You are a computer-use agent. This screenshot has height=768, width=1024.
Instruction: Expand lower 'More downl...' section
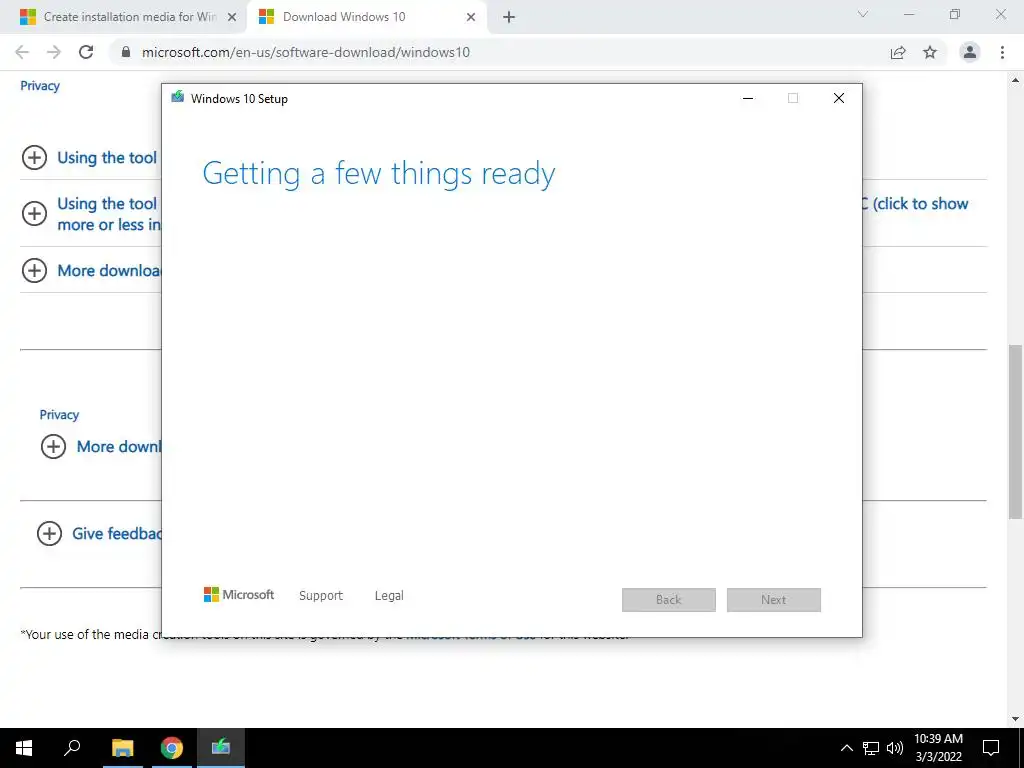[54, 447]
